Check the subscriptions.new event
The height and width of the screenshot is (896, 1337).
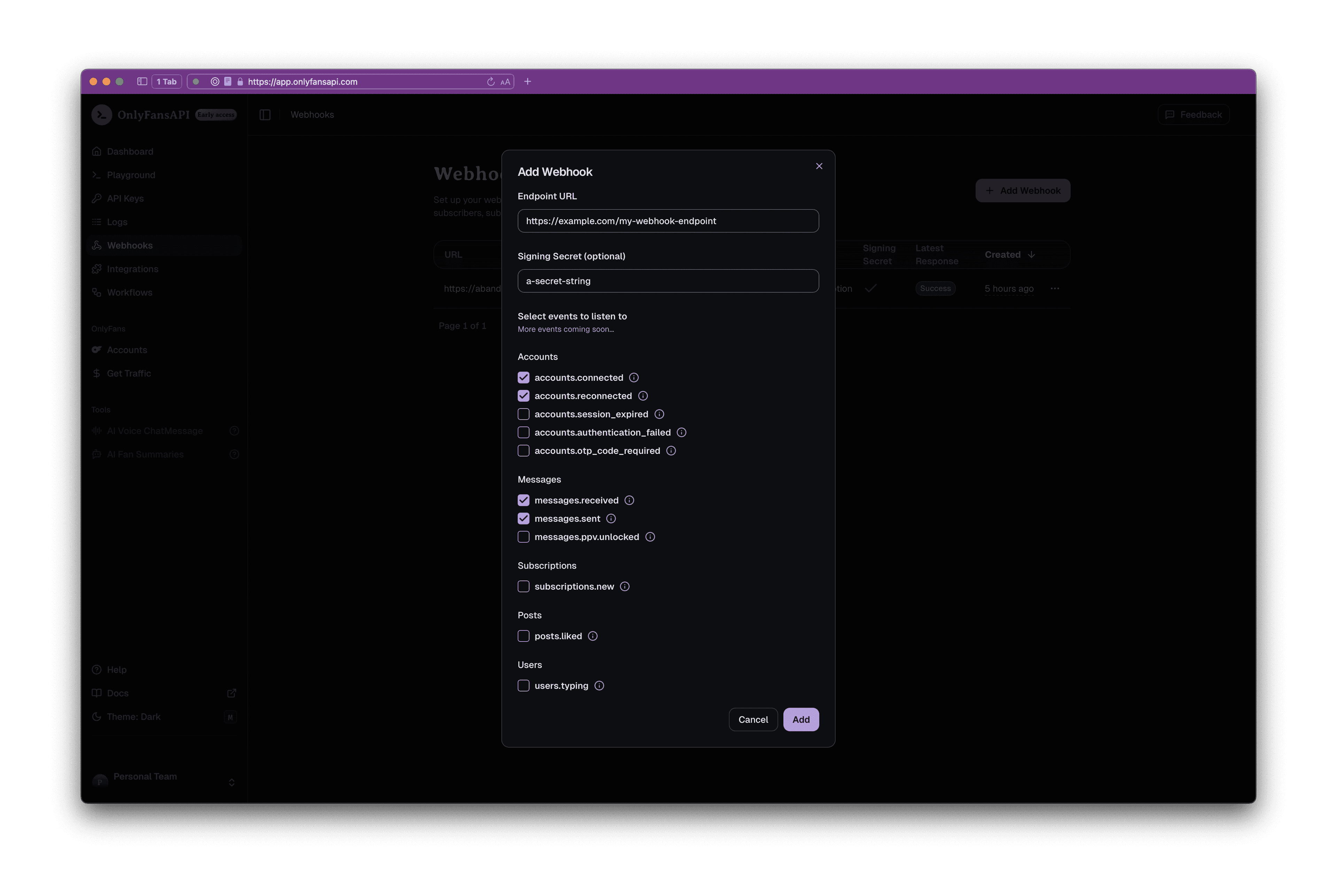(523, 586)
